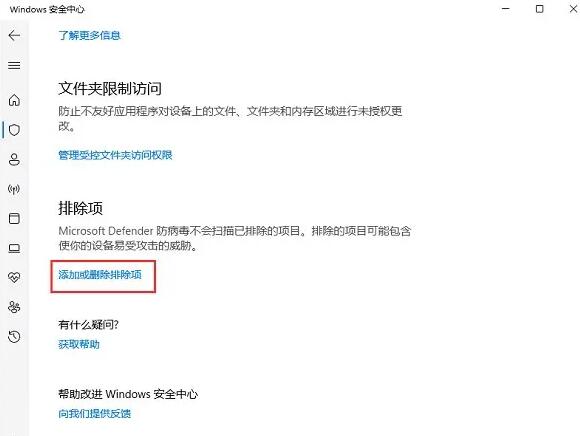580x436 pixels.
Task: Click 添加或删除排除项 link
Action: pos(100,275)
